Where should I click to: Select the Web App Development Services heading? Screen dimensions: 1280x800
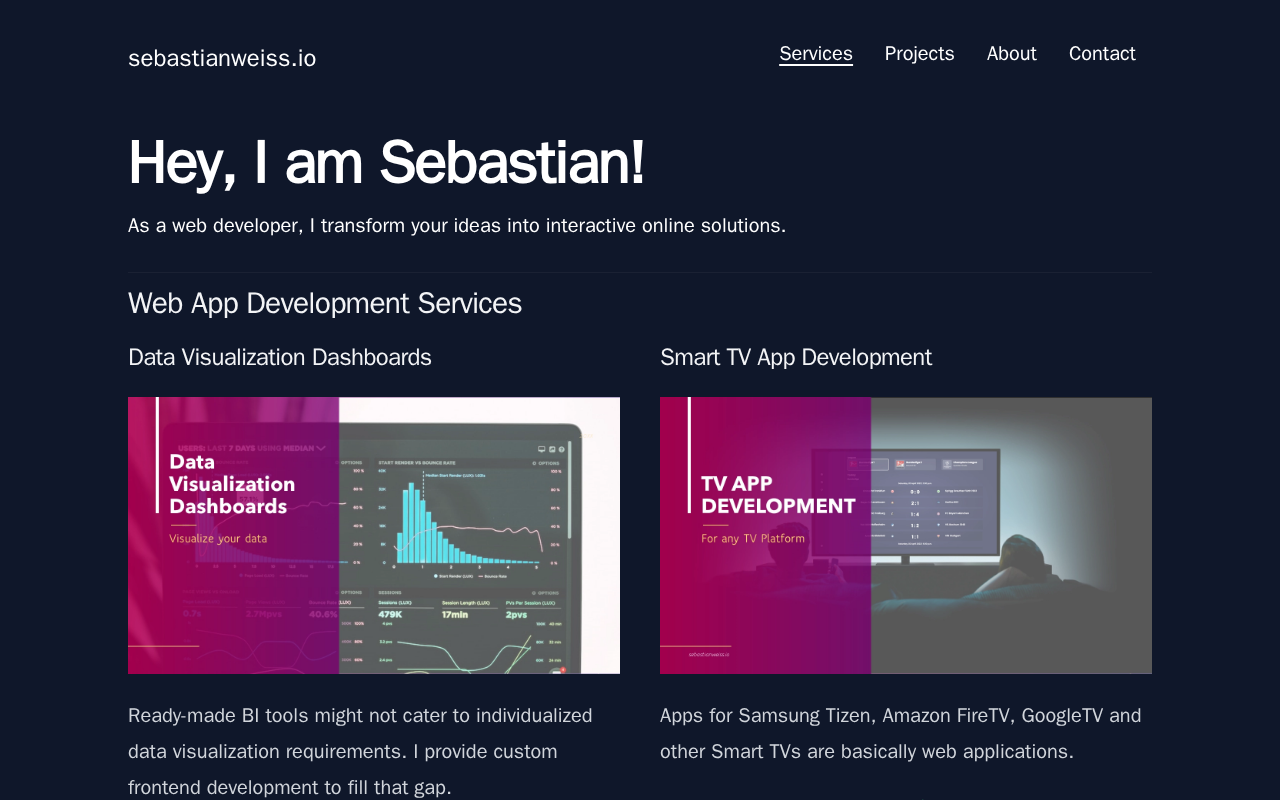tap(325, 303)
